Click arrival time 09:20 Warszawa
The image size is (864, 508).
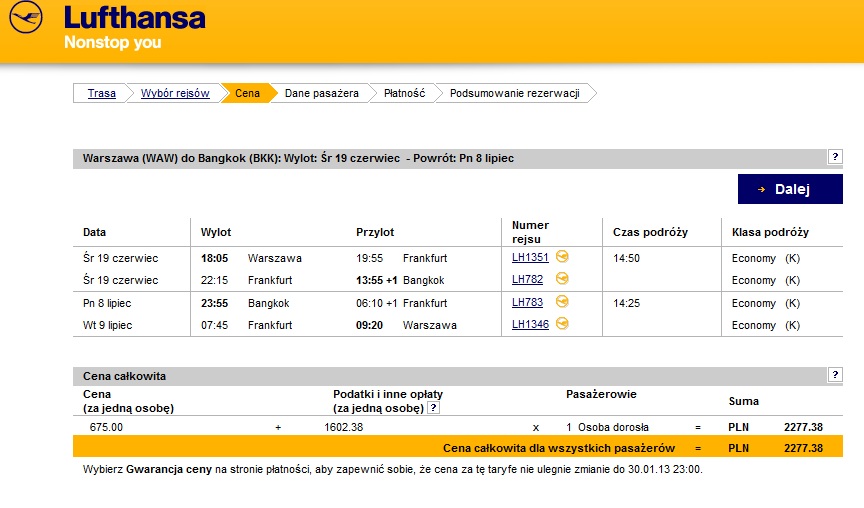(x=406, y=325)
